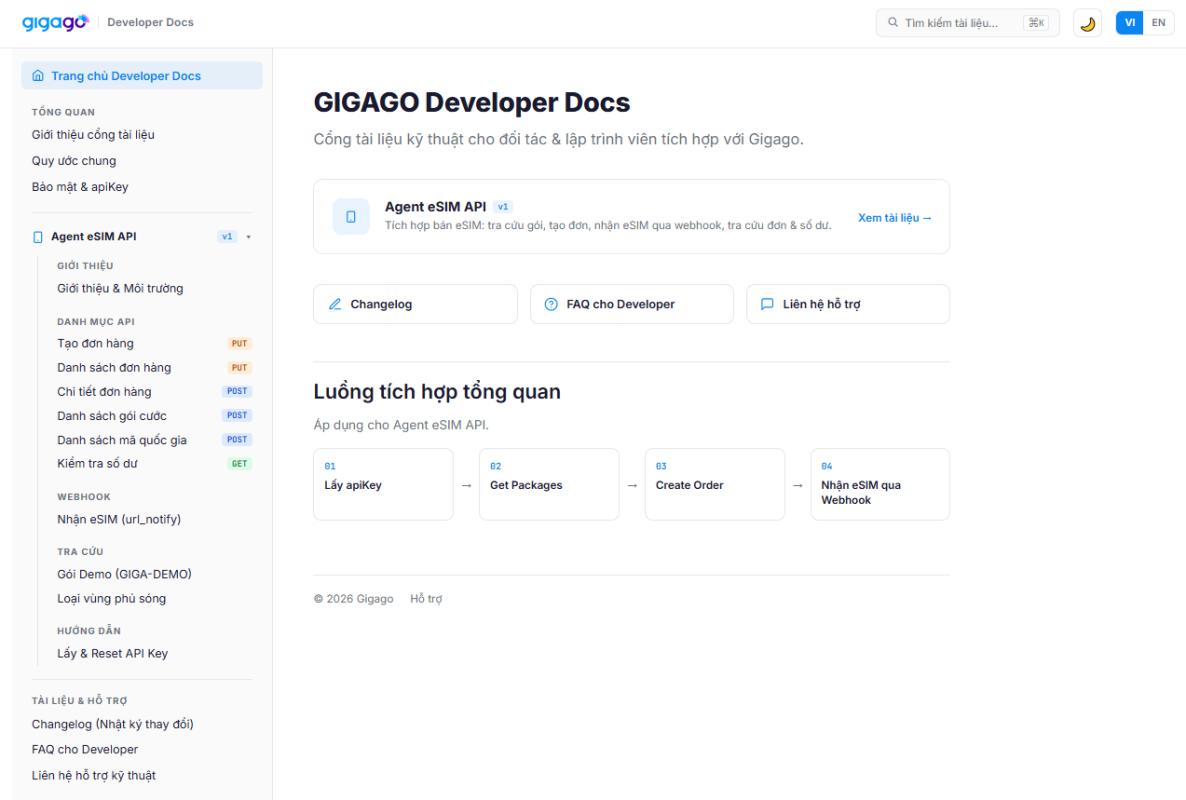Click POST badge next to Chi tiết đơn hàng
Image resolution: width=1186 pixels, height=800 pixels.
click(x=237, y=391)
